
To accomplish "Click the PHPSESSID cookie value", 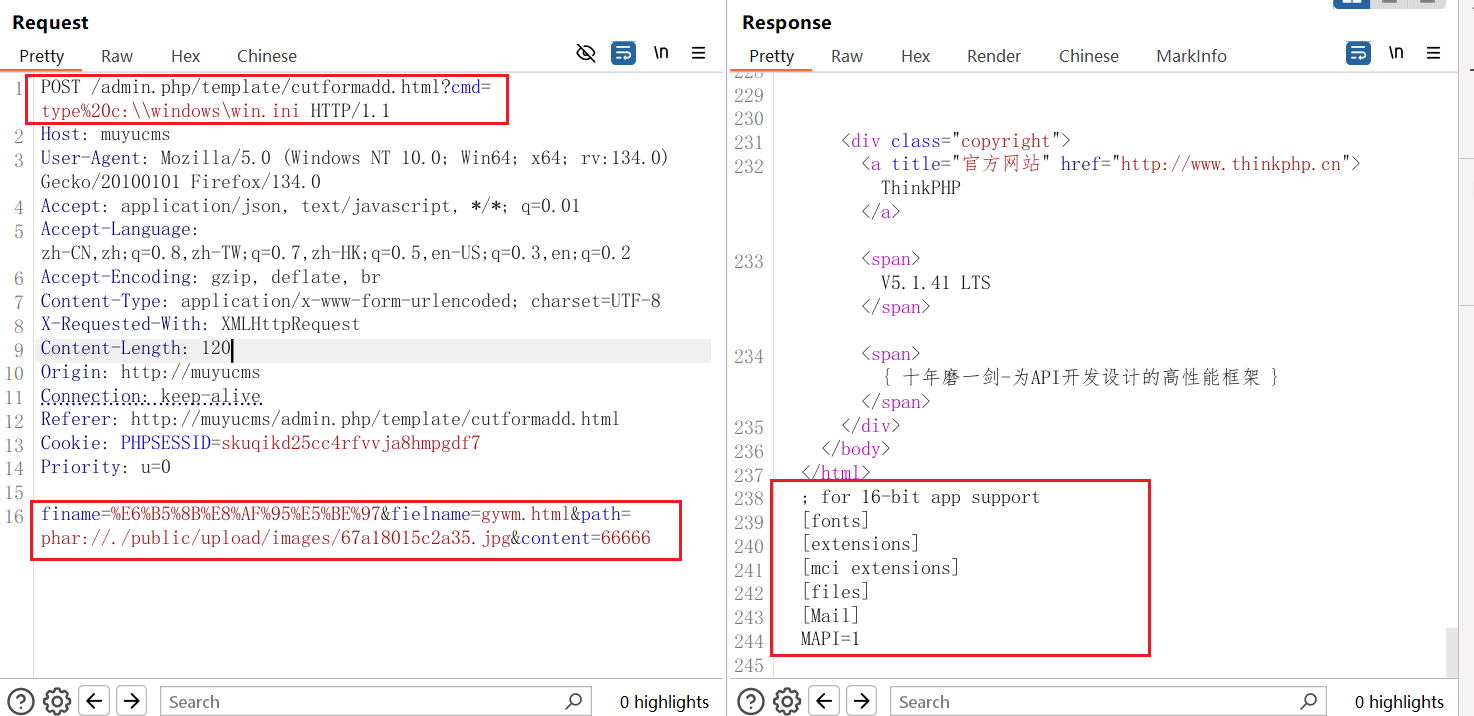I will click(351, 443).
